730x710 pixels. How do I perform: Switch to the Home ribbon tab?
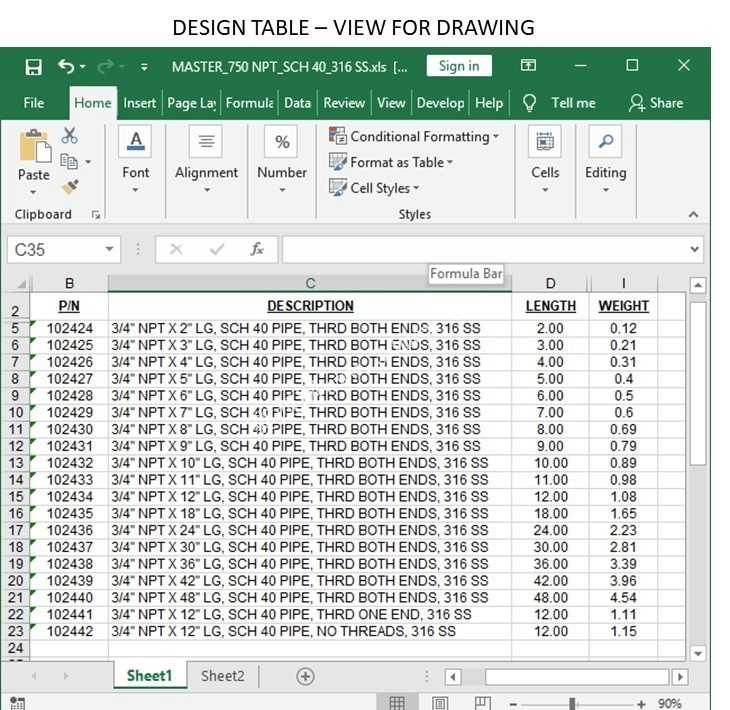pyautogui.click(x=93, y=103)
